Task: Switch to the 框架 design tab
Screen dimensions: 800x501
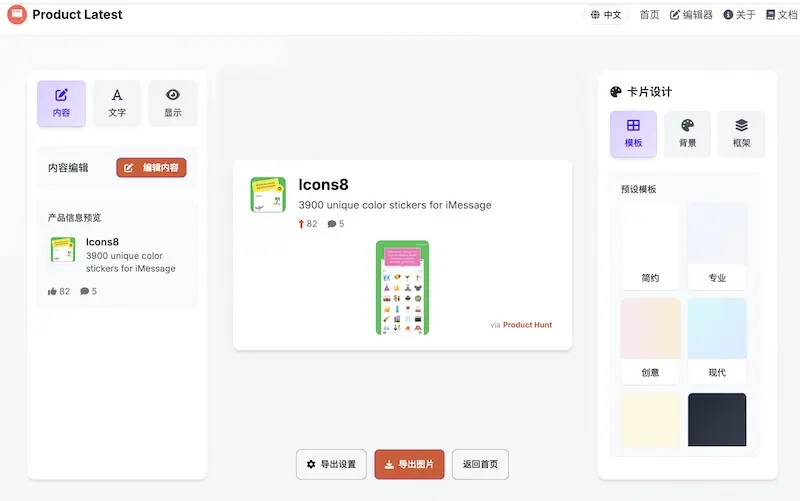Action: coord(741,134)
